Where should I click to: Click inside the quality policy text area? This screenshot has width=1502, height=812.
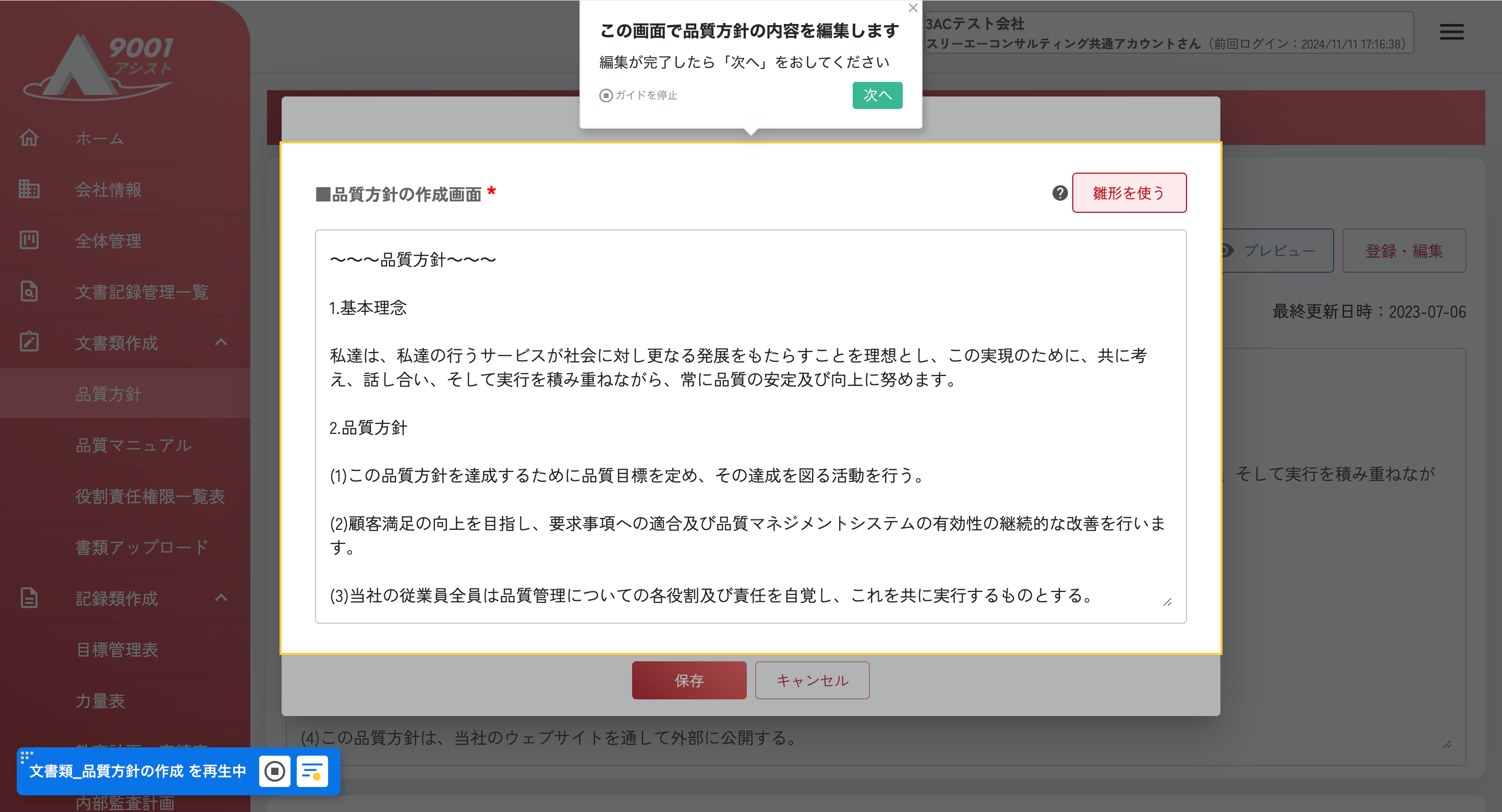tap(750, 426)
